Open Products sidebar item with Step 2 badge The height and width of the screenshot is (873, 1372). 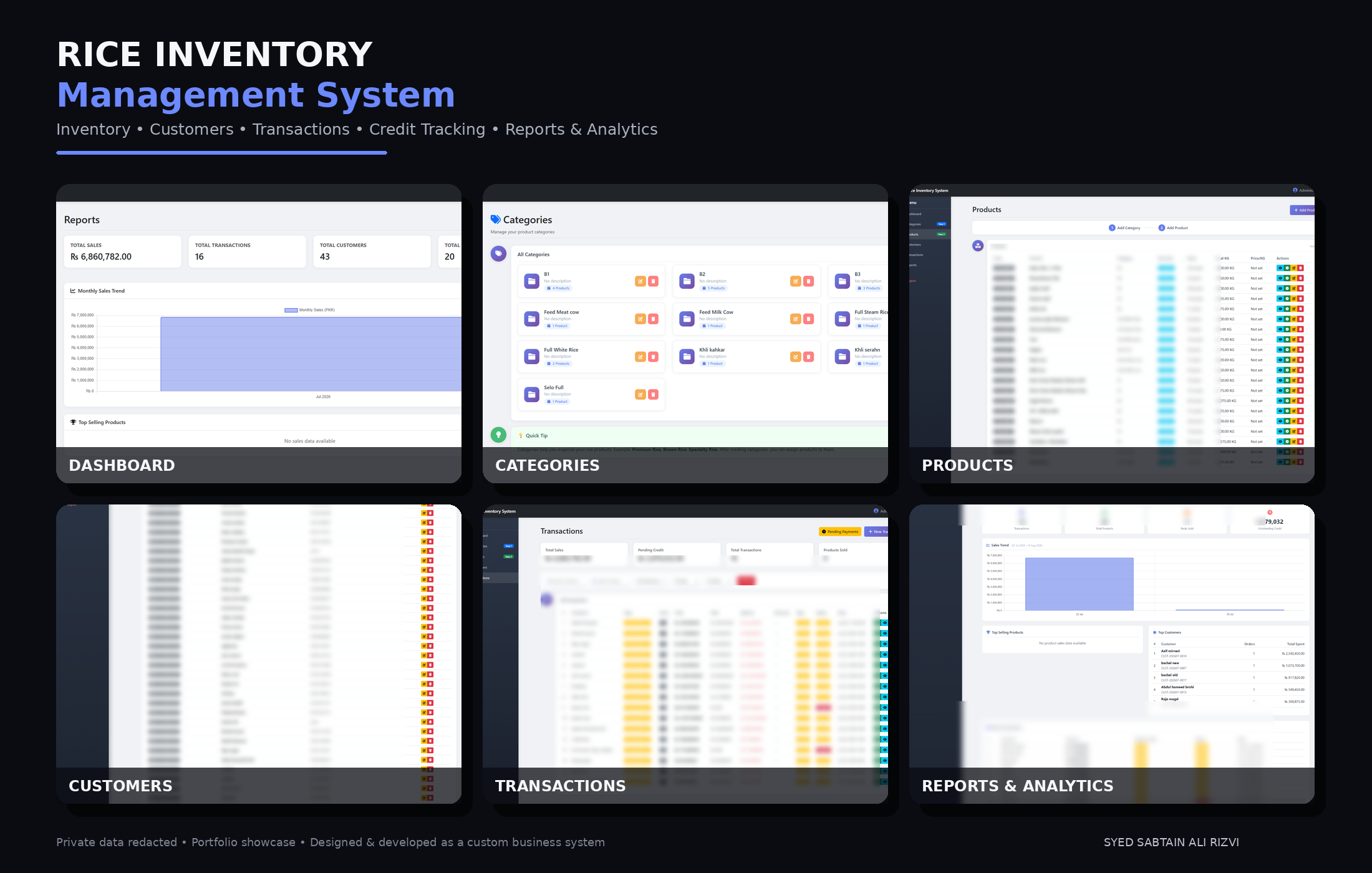click(x=929, y=234)
